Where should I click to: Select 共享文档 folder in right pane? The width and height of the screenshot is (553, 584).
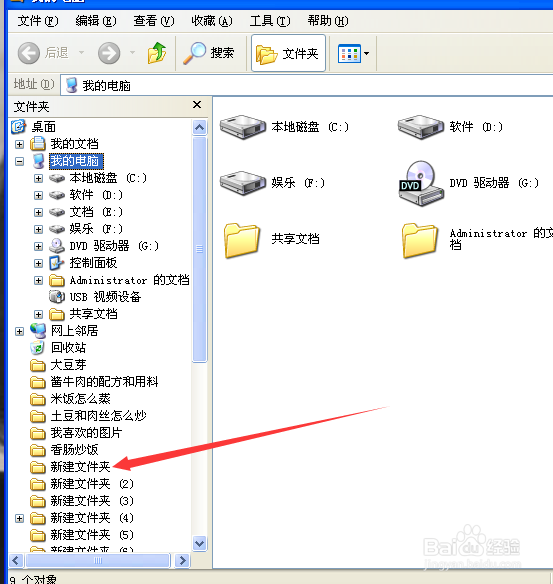coord(271,240)
